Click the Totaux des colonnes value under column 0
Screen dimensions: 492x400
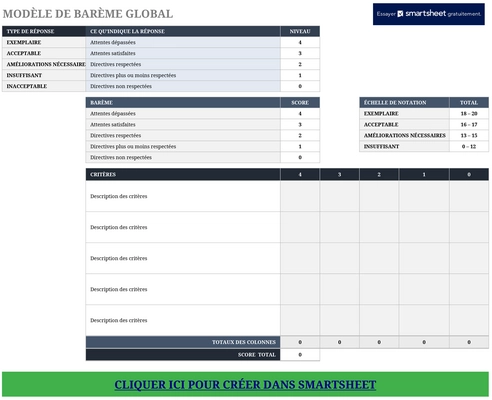pos(469,342)
